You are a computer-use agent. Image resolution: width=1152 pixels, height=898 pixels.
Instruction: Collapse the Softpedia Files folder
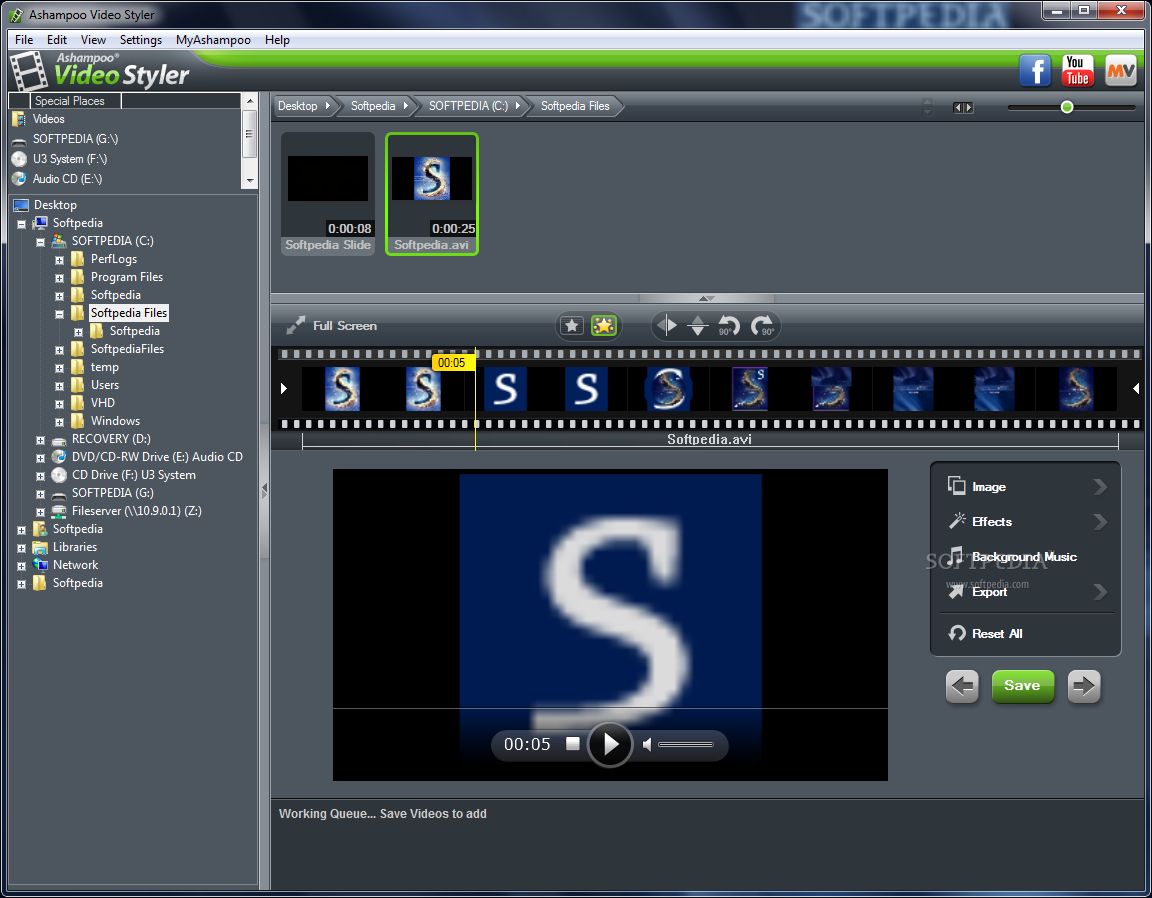60,314
